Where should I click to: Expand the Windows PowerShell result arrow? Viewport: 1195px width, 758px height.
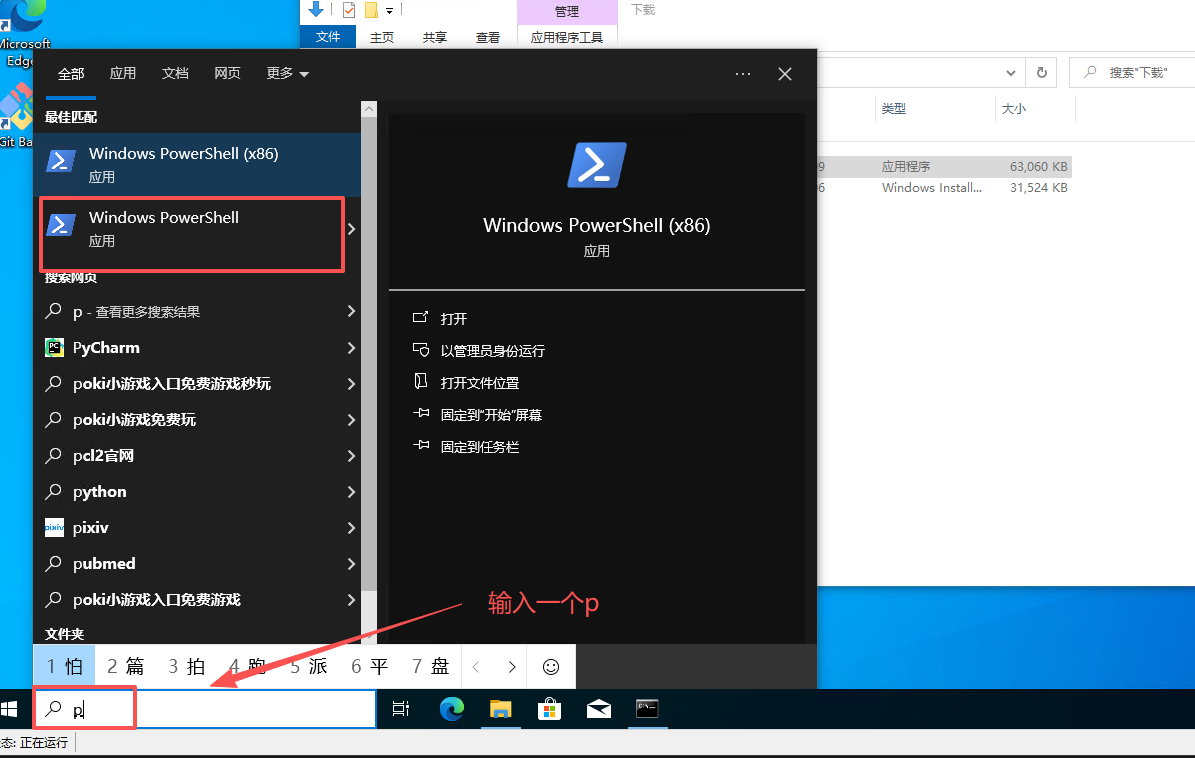pos(351,228)
